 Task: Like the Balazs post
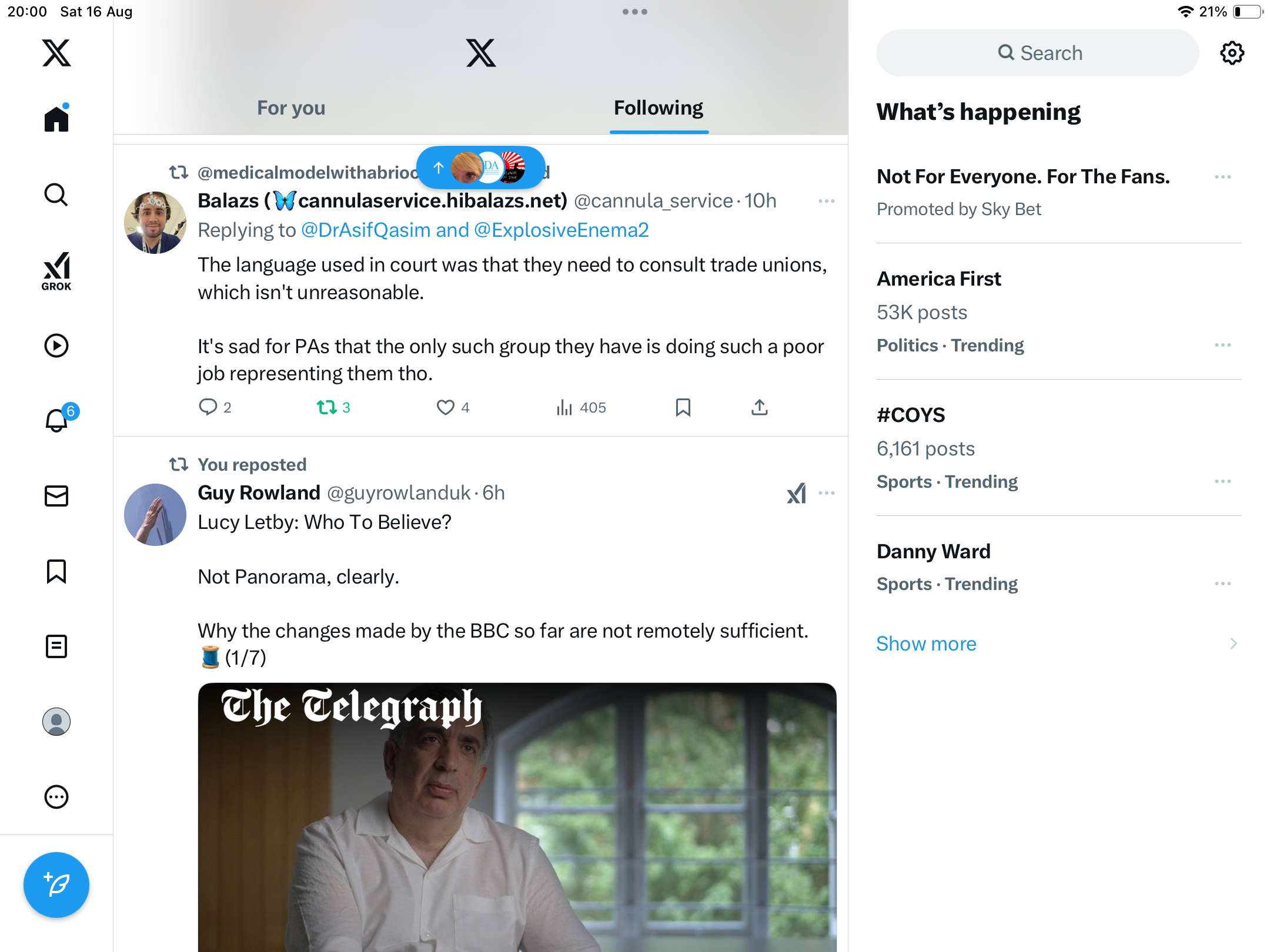(x=446, y=407)
